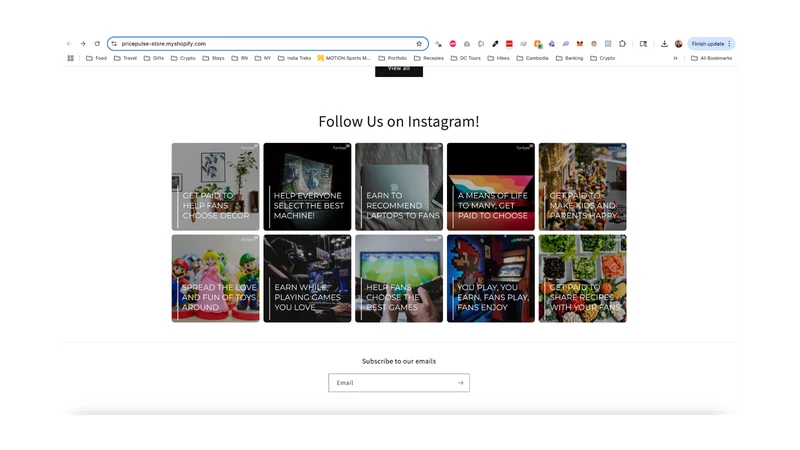Open the MOTION Sports bookmark
800x450 pixels.
pos(344,58)
